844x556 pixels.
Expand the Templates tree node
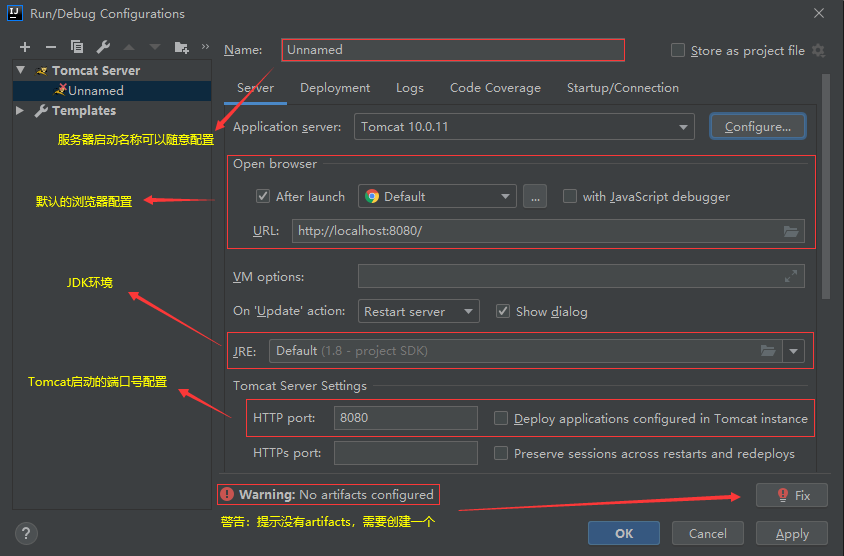(x=20, y=110)
